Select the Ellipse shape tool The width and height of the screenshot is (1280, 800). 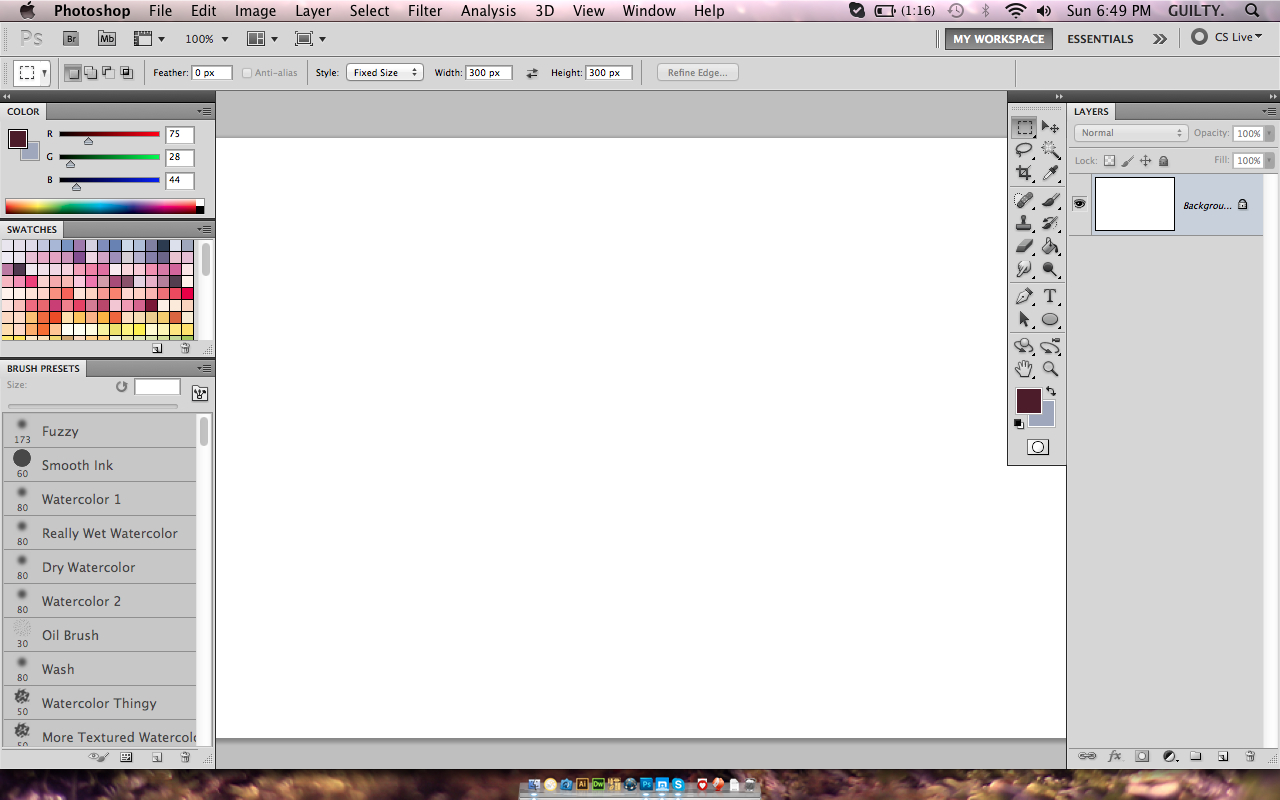tap(1050, 319)
